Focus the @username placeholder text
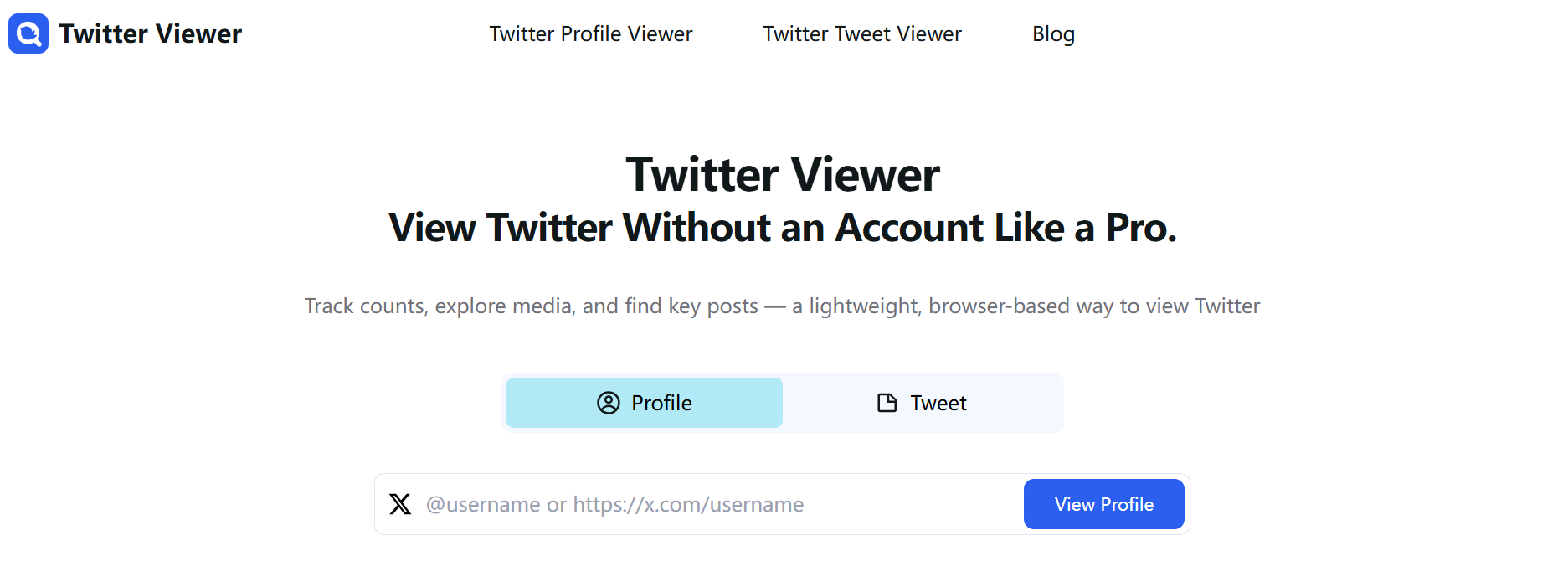Image resolution: width=1568 pixels, height=561 pixels. 483,504
